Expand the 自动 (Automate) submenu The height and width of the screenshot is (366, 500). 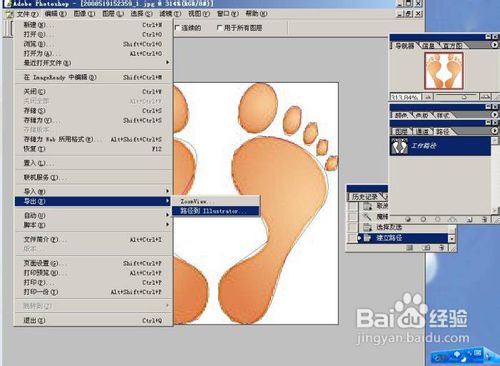93,215
